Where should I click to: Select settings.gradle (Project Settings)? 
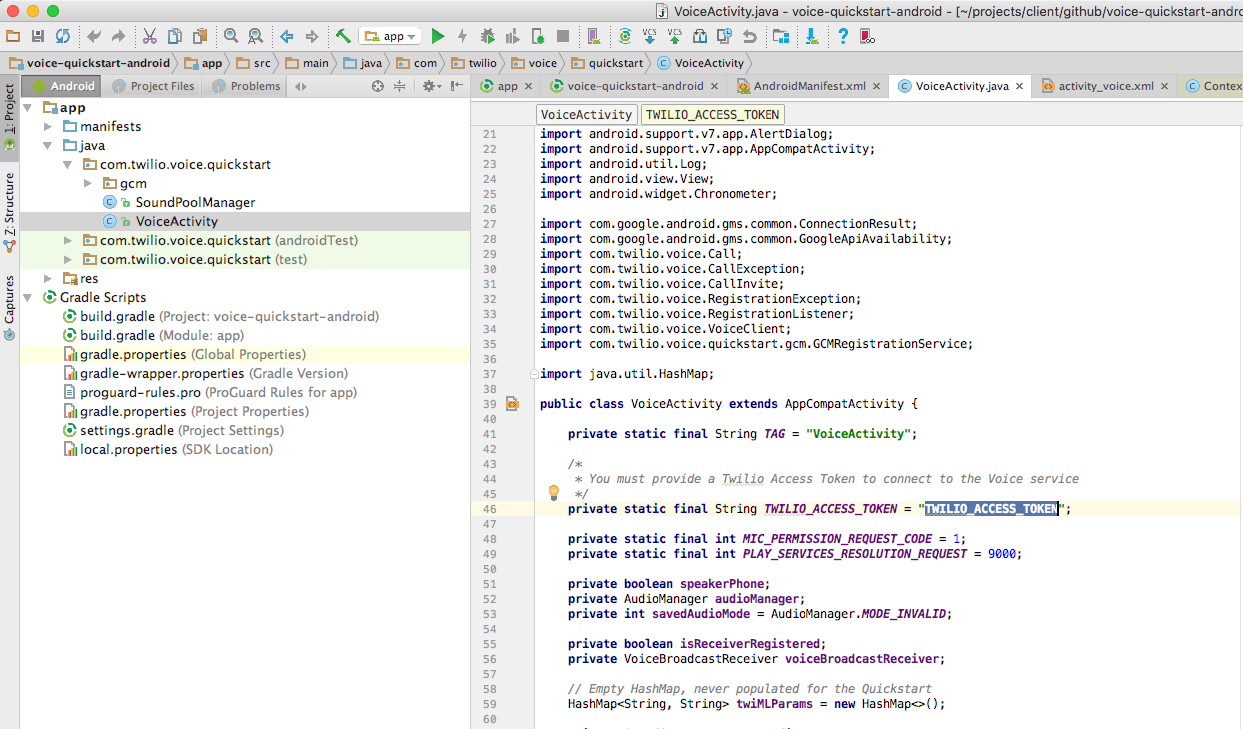172,431
